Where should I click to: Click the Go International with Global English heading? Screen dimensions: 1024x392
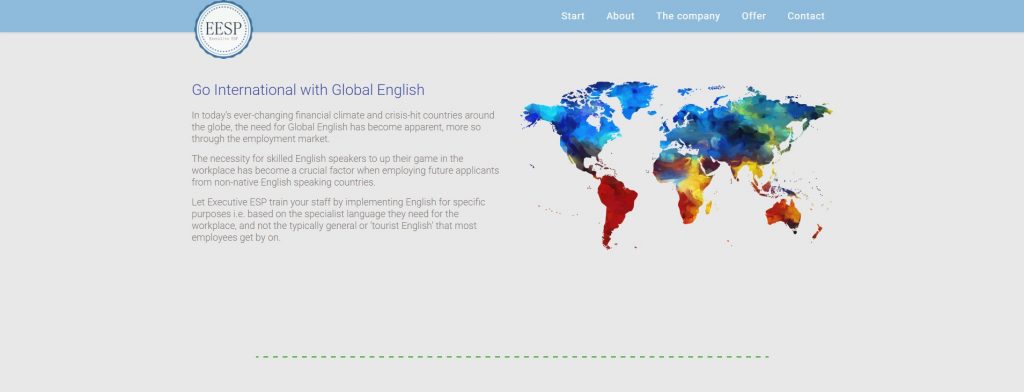click(x=308, y=90)
